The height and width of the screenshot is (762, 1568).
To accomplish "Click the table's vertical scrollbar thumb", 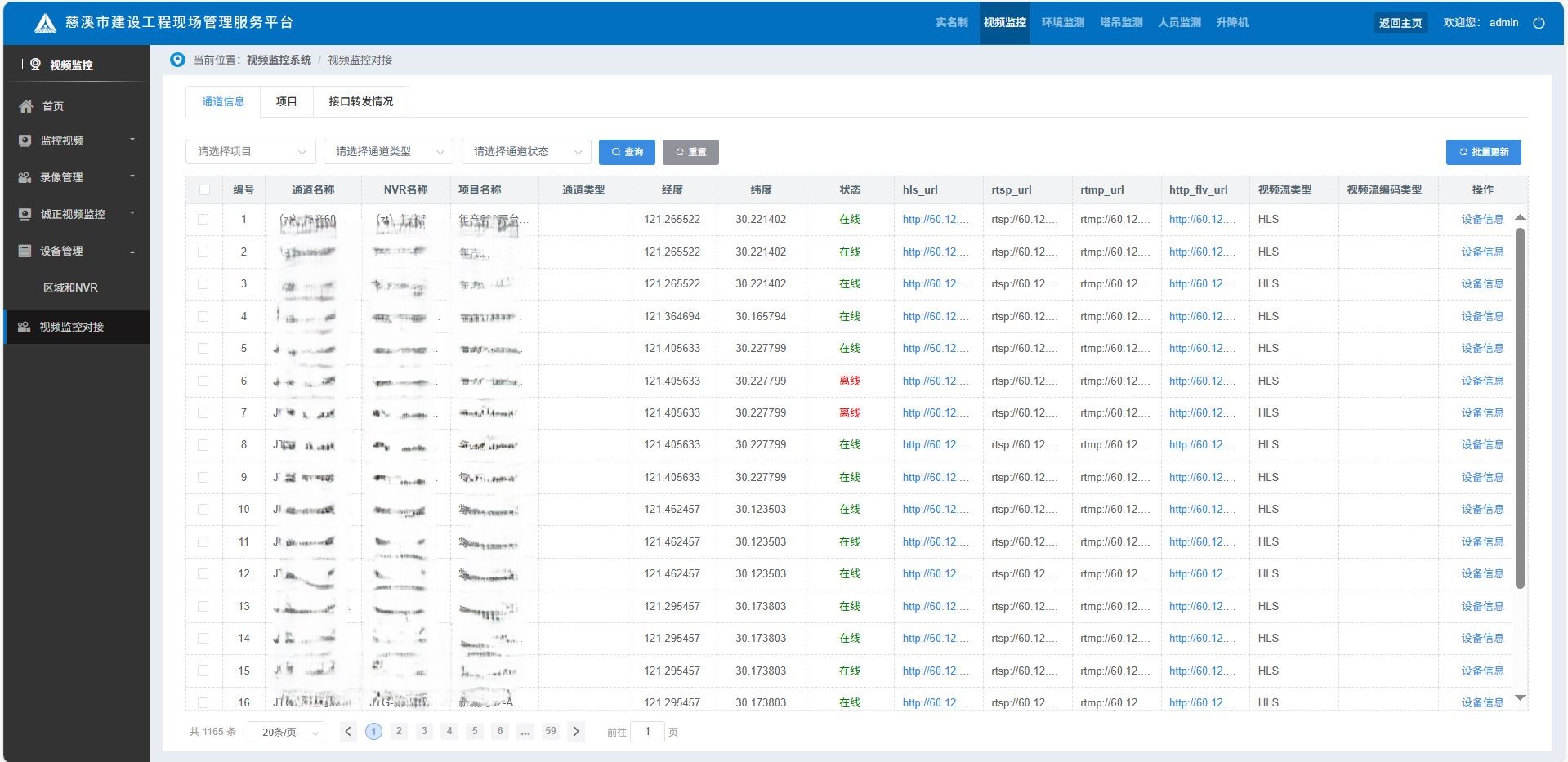I will coord(1520,408).
